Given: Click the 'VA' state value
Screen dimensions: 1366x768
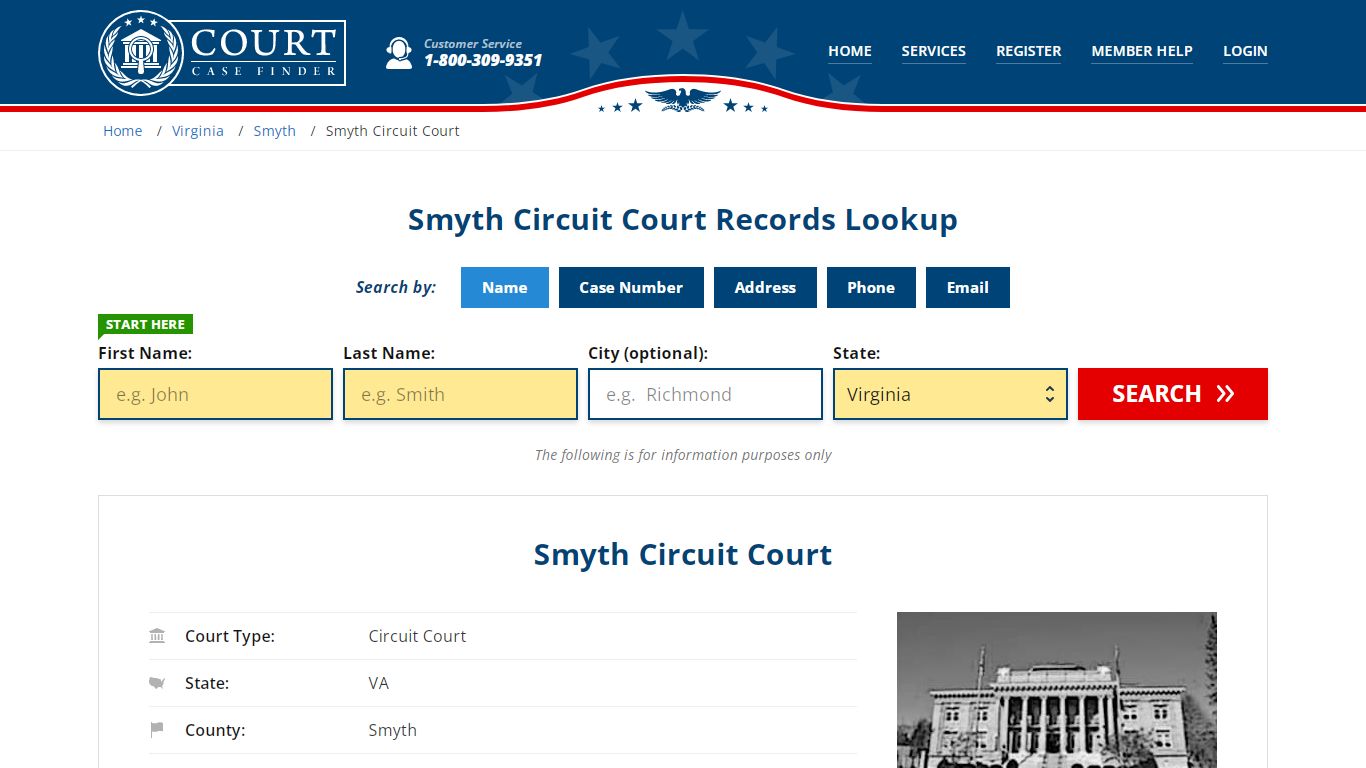Looking at the screenshot, I should [x=379, y=683].
